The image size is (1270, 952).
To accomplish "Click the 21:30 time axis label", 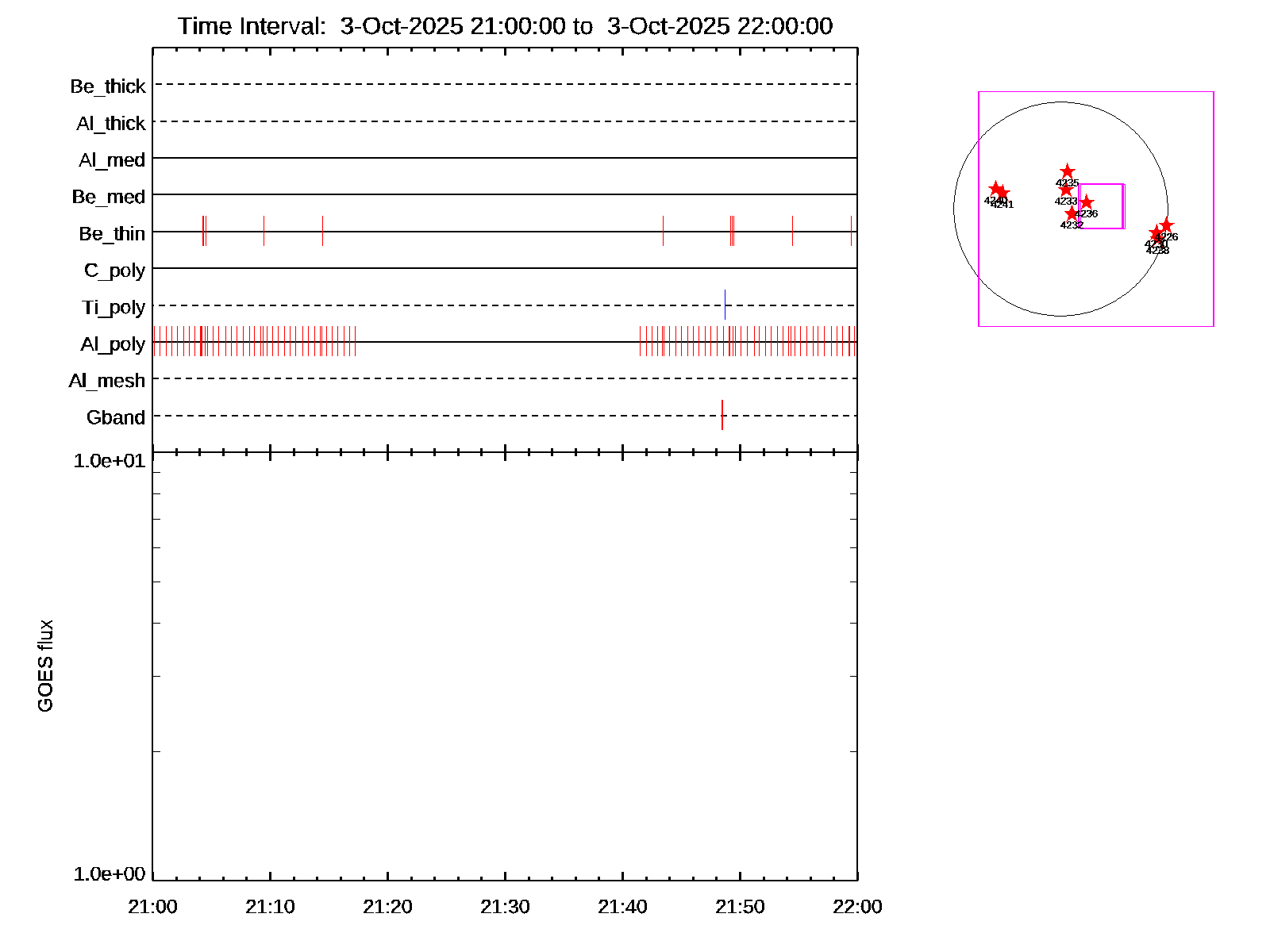I will 505,907.
